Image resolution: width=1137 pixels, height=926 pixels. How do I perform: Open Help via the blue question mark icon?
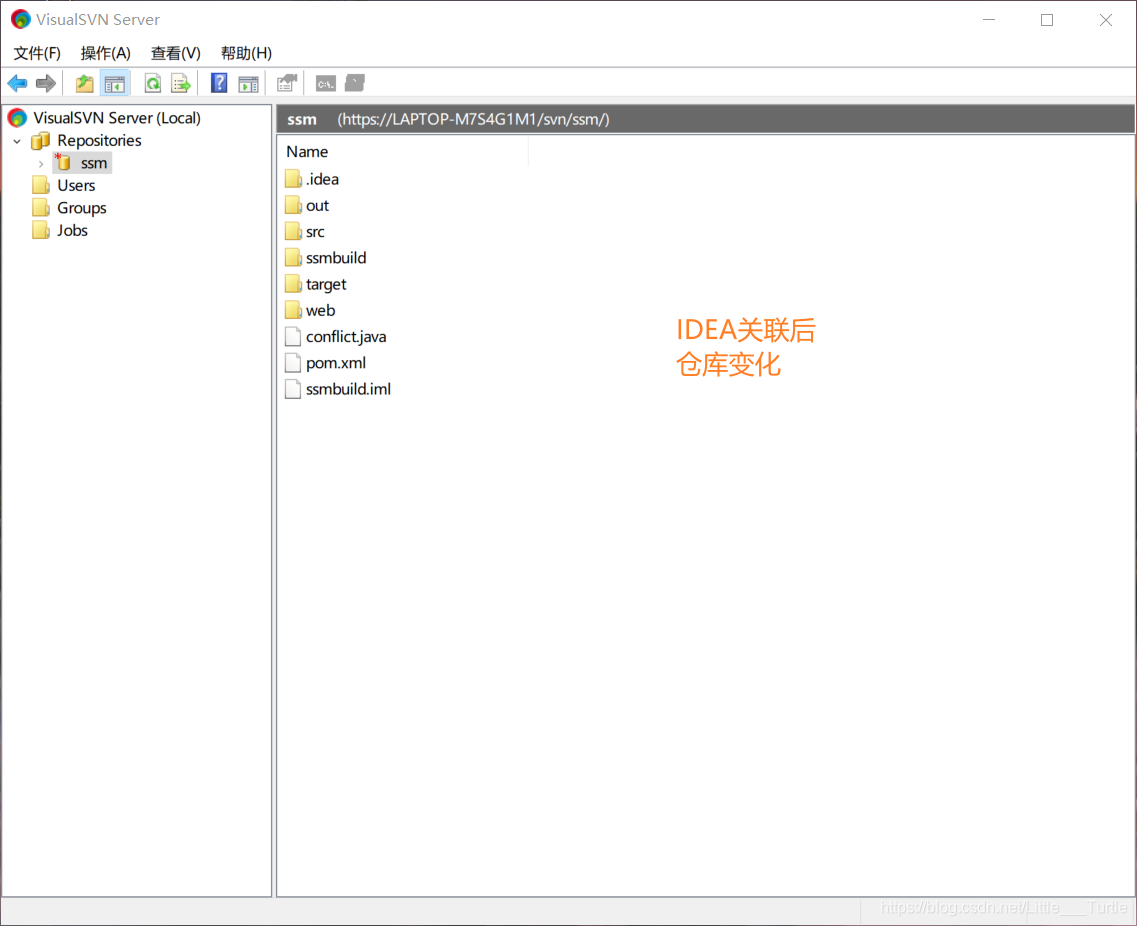[x=219, y=83]
